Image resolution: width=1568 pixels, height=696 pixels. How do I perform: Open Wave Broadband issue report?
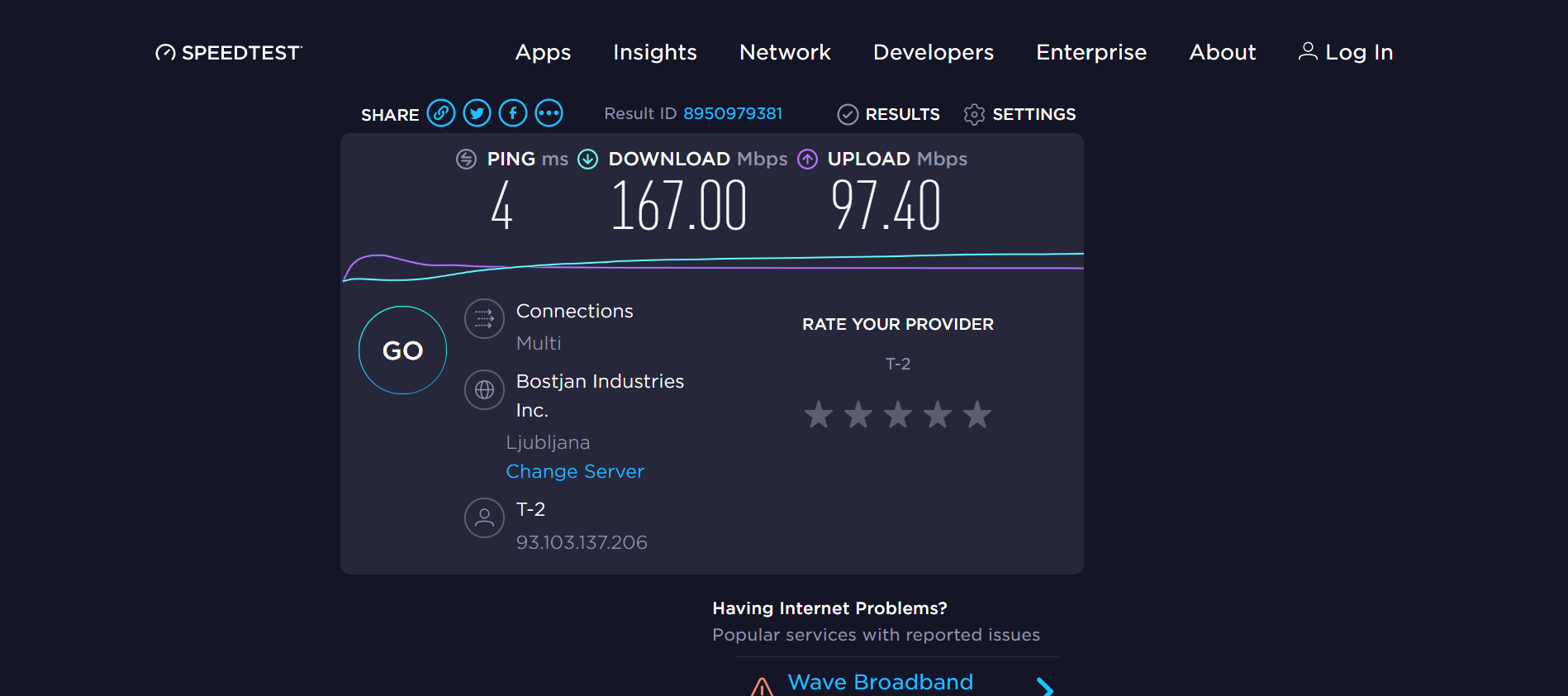tap(881, 682)
